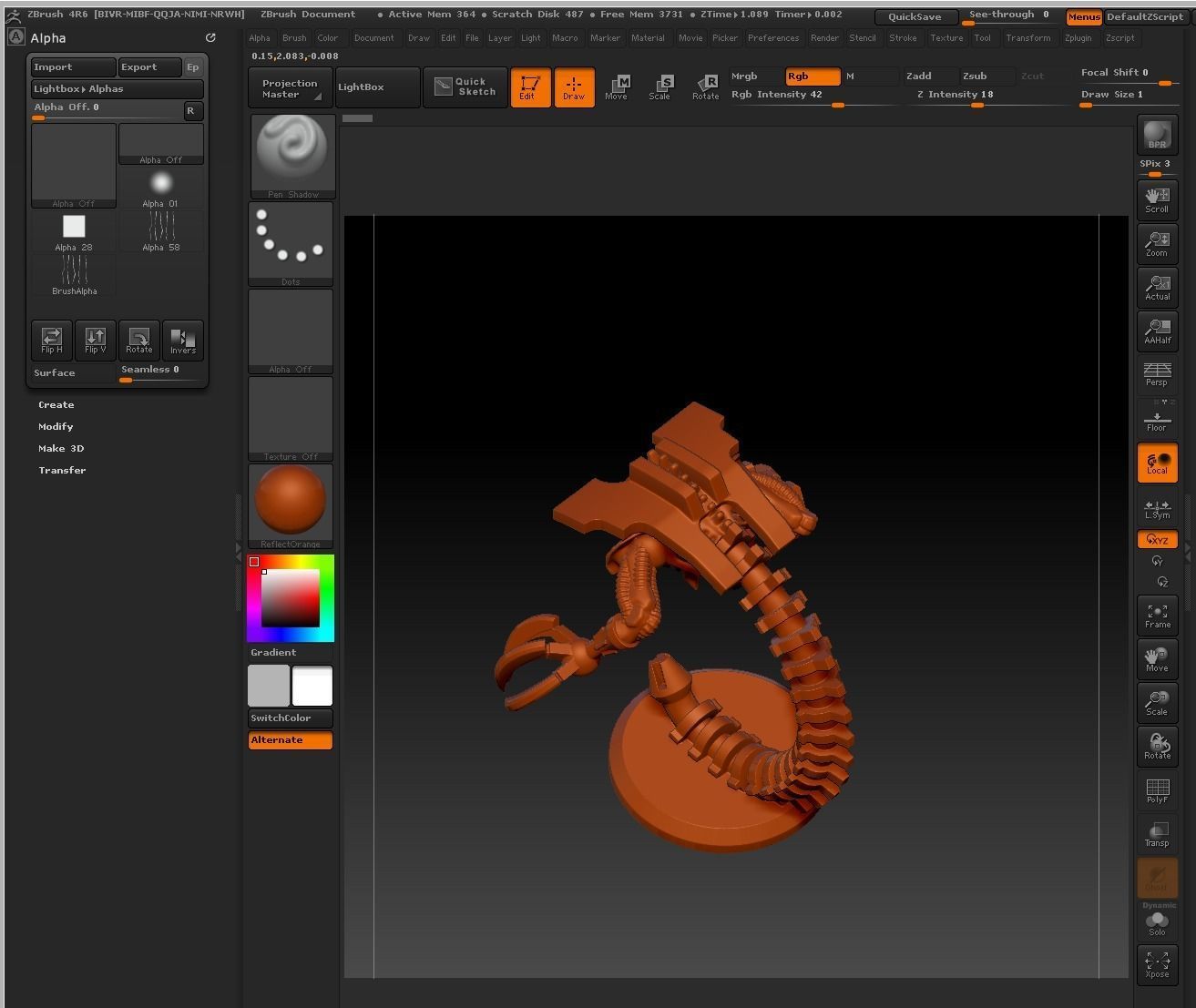Select the white main color swatch
The height and width of the screenshot is (1008, 1196).
[312, 686]
